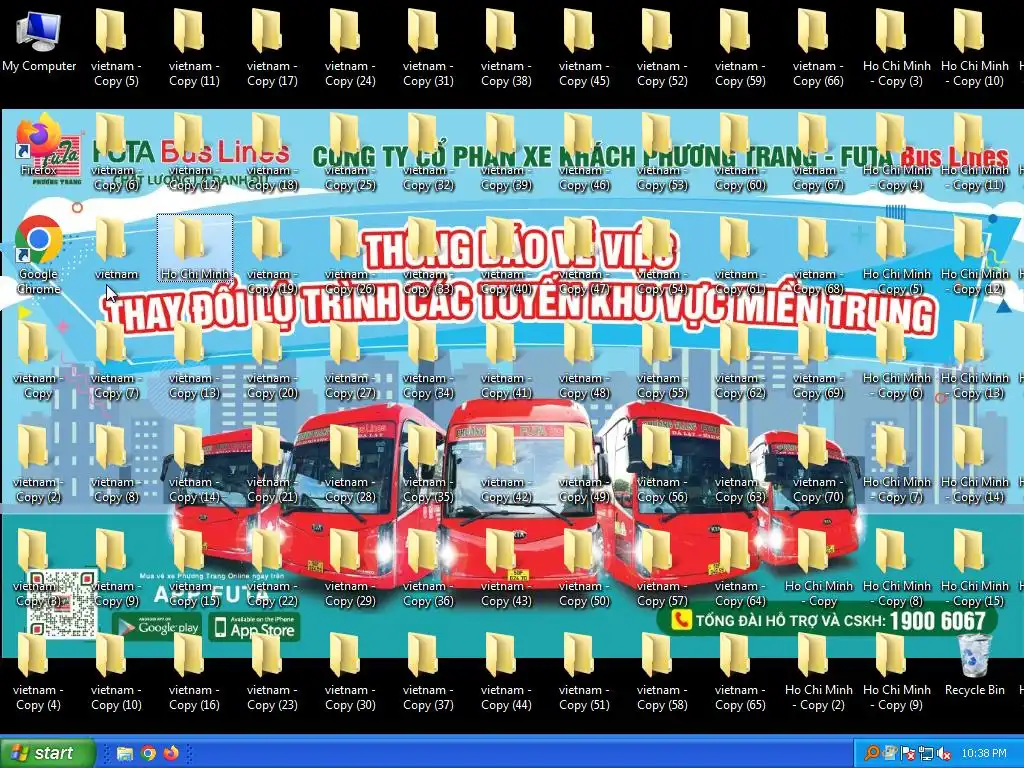Screen dimensions: 1024x768
Task: Select folder 'vietnam - Copy (22)'
Action: click(272, 568)
